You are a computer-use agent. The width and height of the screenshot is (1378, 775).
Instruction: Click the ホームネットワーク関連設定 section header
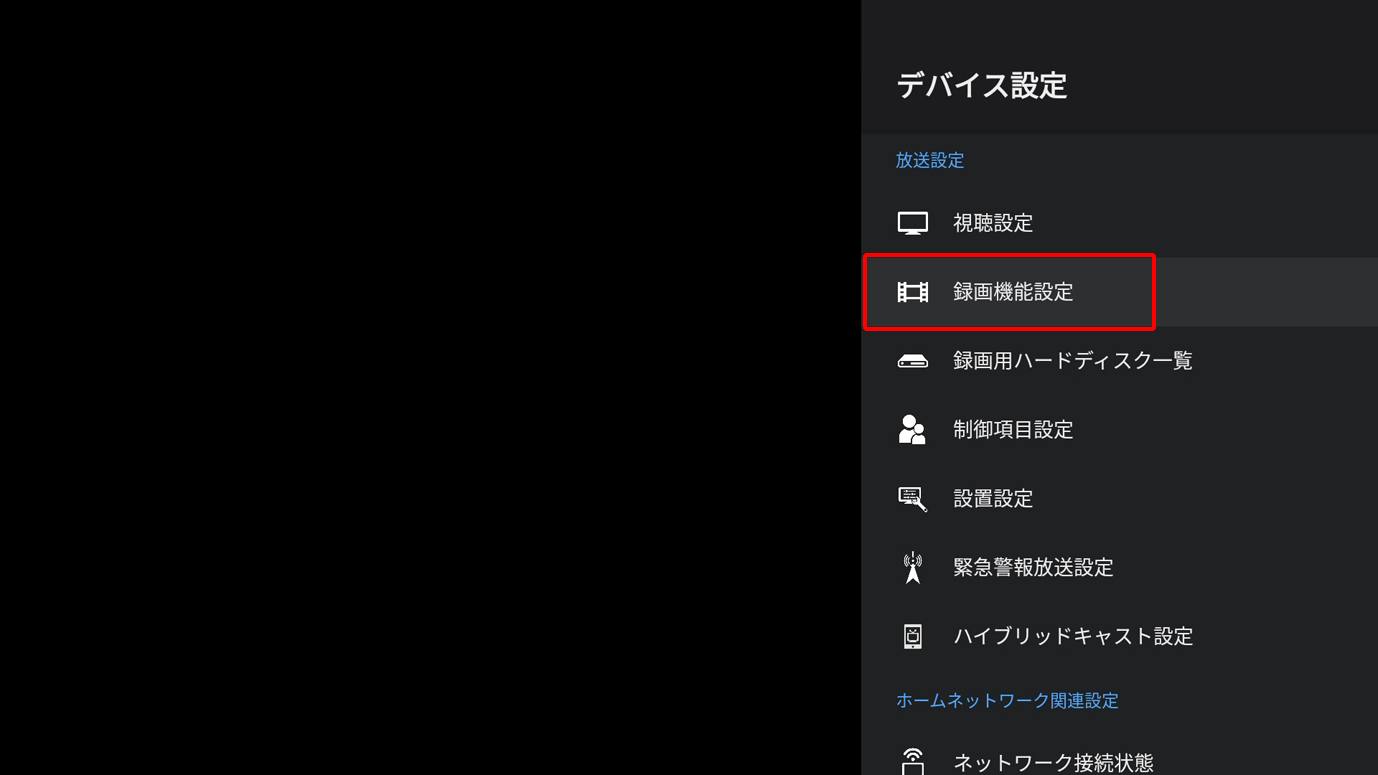1007,701
